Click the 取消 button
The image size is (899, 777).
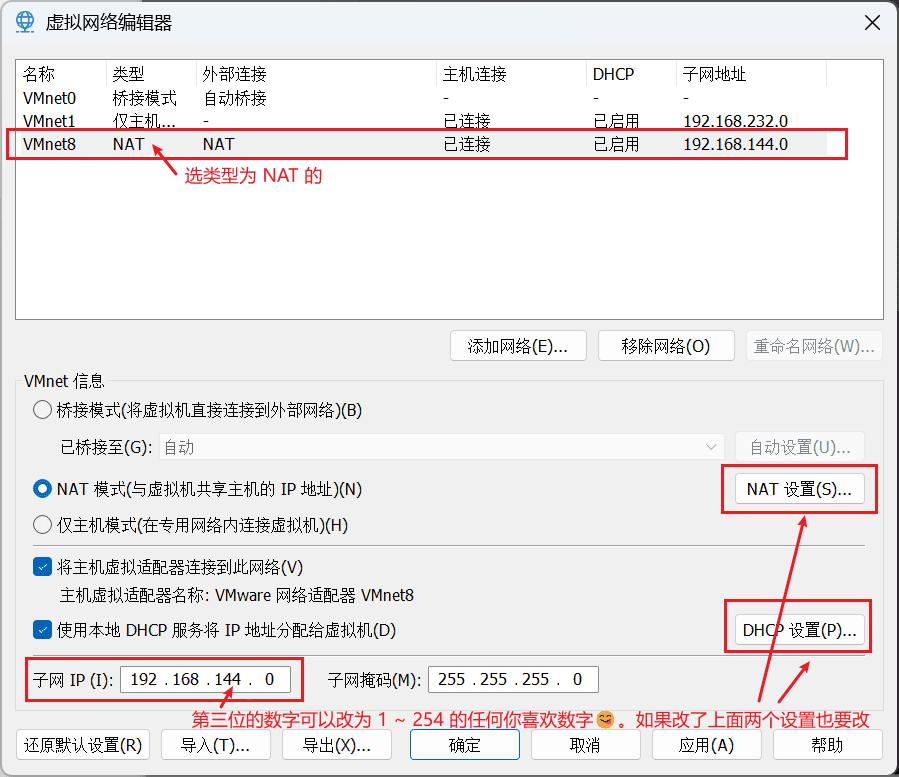(x=585, y=745)
